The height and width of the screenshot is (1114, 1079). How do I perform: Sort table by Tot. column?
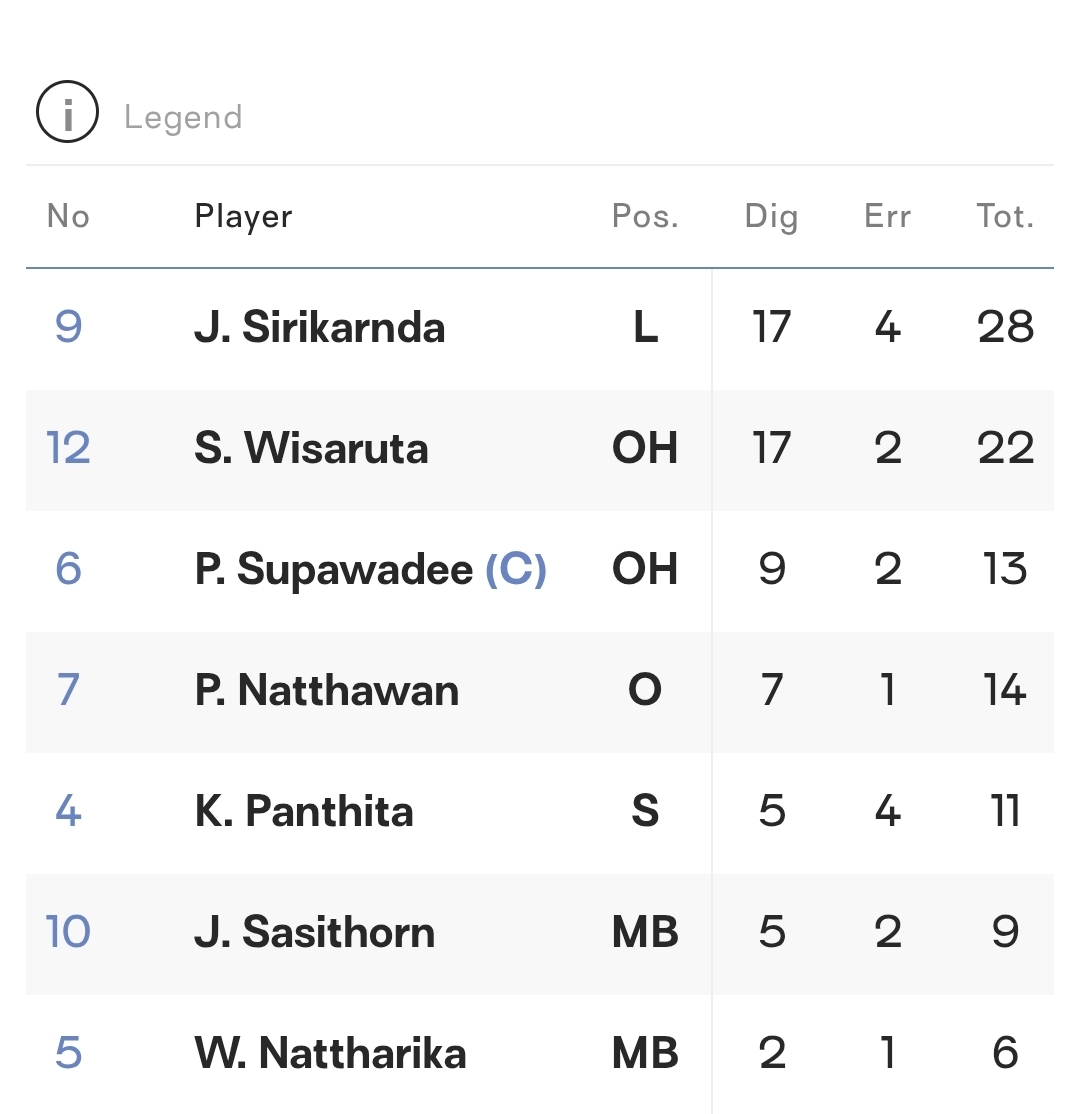pos(1005,216)
